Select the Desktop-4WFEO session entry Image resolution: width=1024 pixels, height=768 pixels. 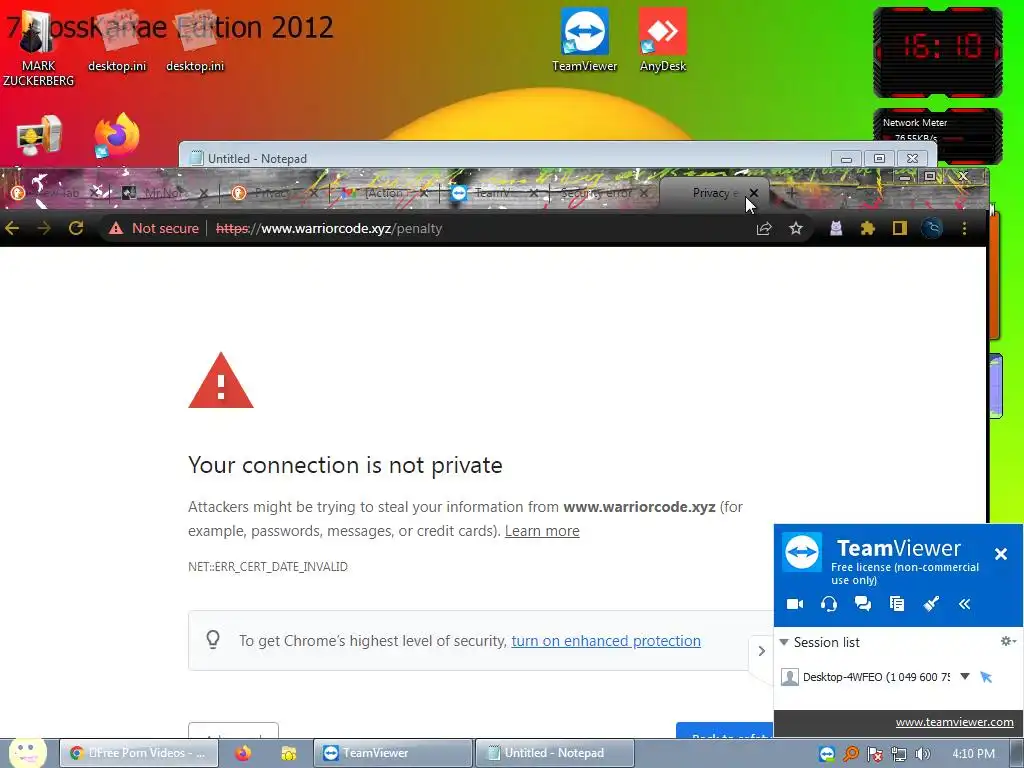point(876,677)
